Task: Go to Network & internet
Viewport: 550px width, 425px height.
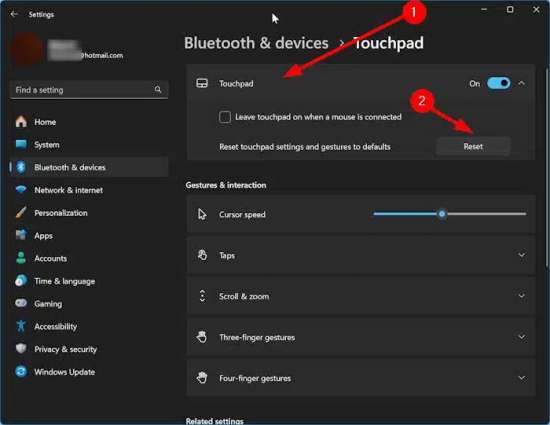Action: pyautogui.click(x=89, y=190)
